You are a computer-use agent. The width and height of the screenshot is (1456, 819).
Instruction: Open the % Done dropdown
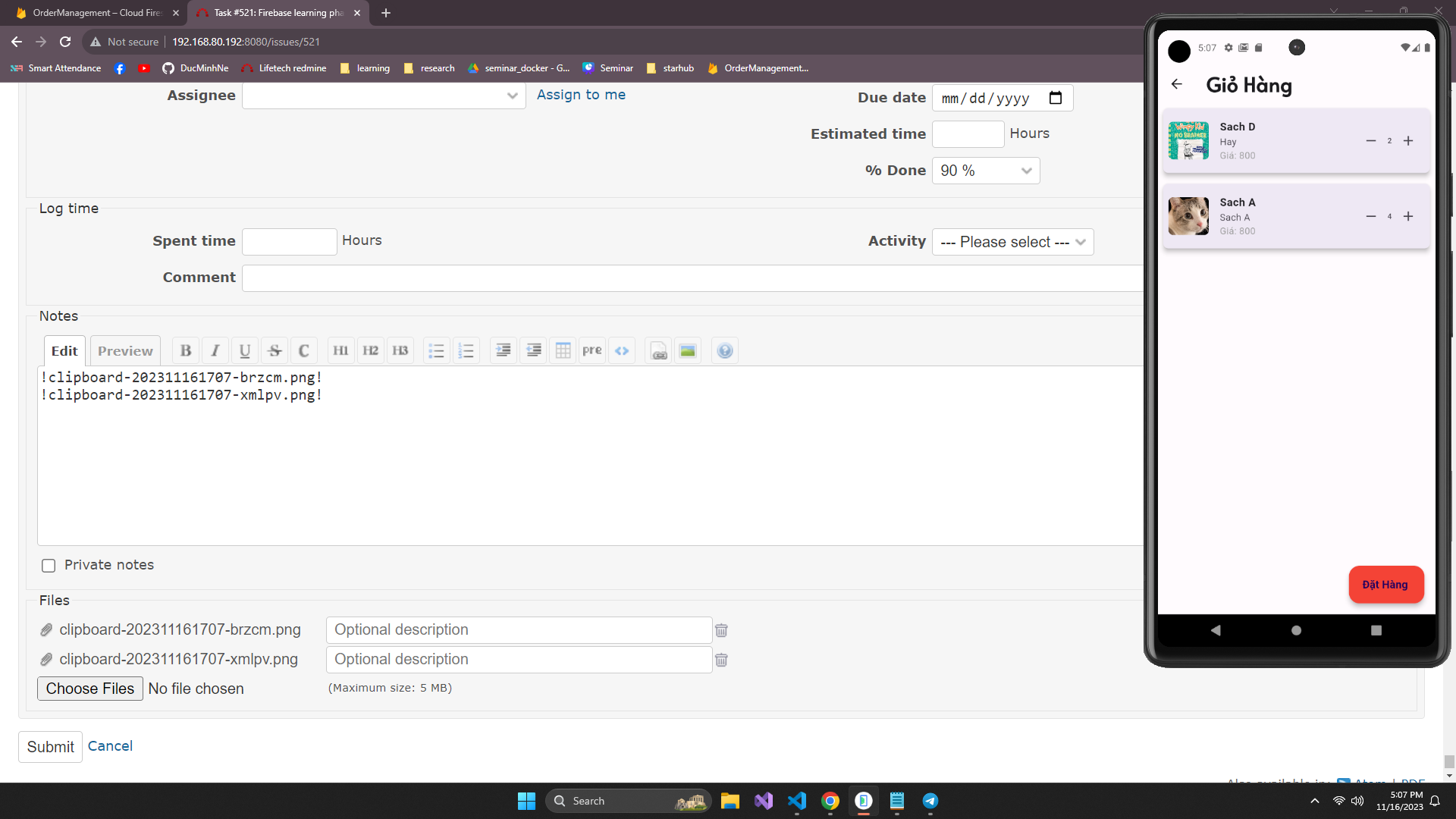(x=985, y=171)
